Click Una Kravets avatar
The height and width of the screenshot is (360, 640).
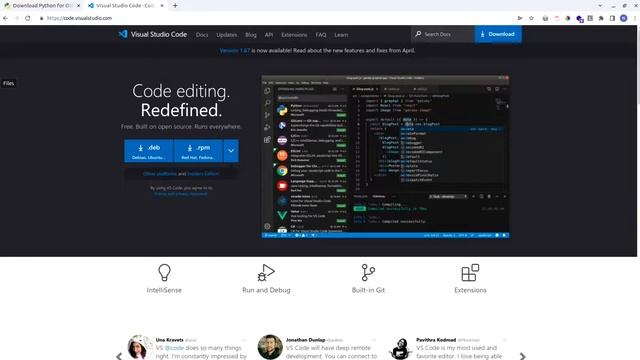click(140, 347)
